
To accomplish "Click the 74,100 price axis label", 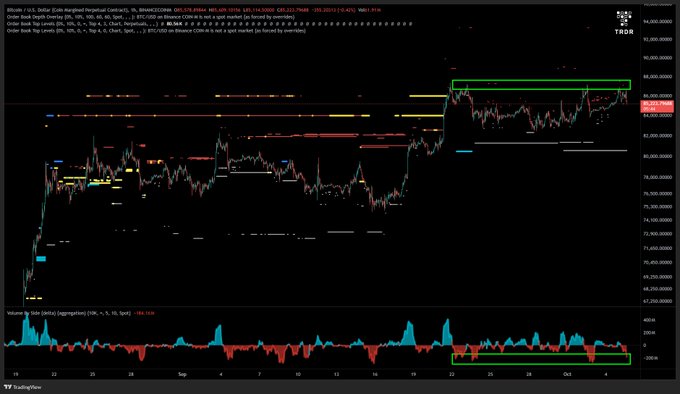I will [x=658, y=220].
